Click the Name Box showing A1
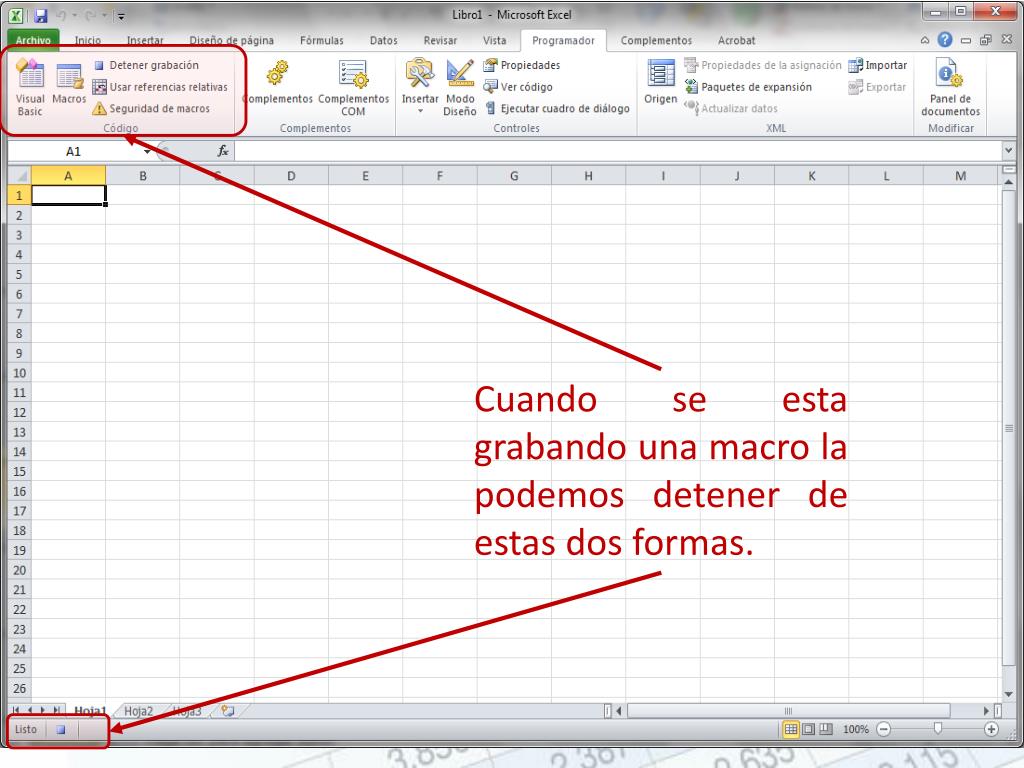1024x768 pixels. point(73,152)
